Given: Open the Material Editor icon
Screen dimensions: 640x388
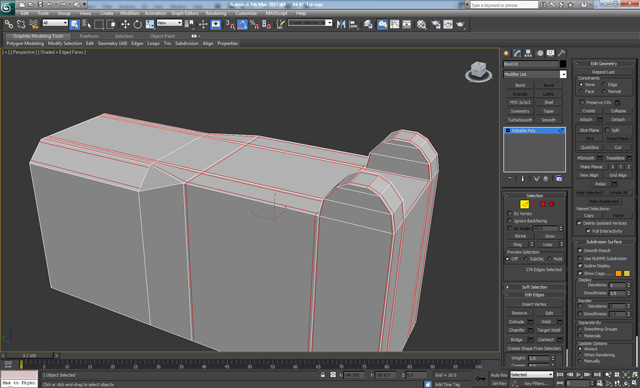Looking at the screenshot, I should (421, 24).
